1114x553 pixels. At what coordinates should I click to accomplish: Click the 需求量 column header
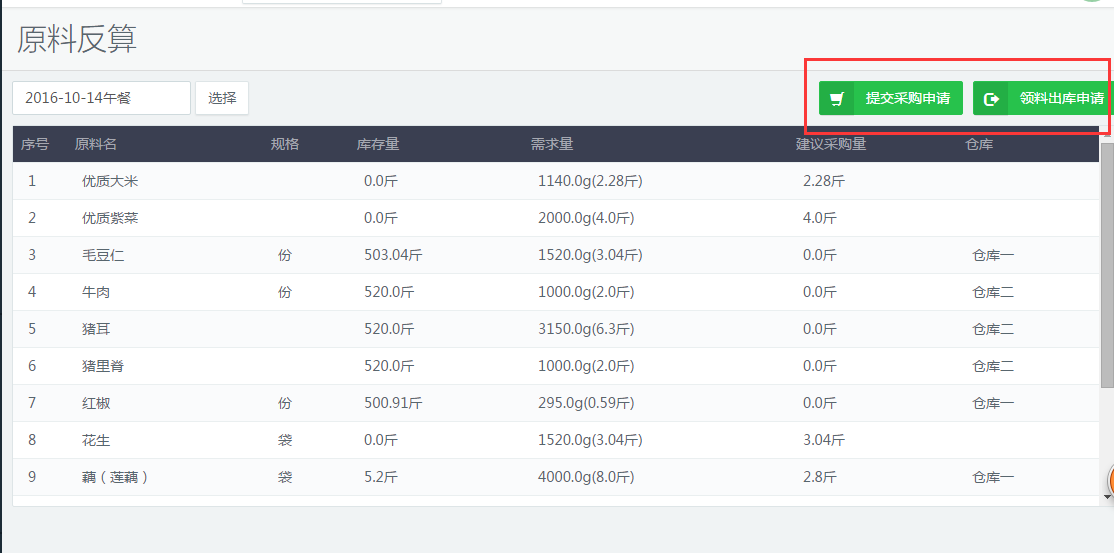click(x=552, y=144)
